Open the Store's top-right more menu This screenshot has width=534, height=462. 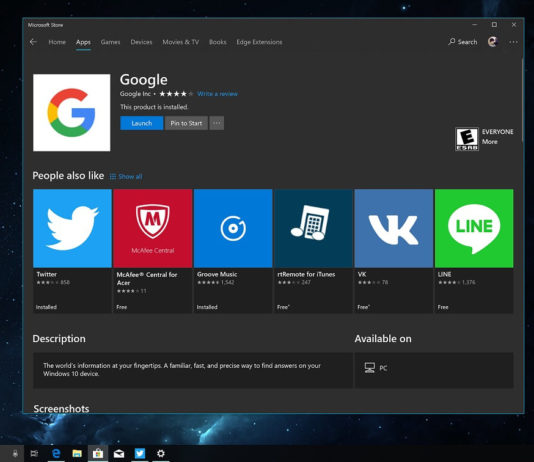[x=513, y=42]
